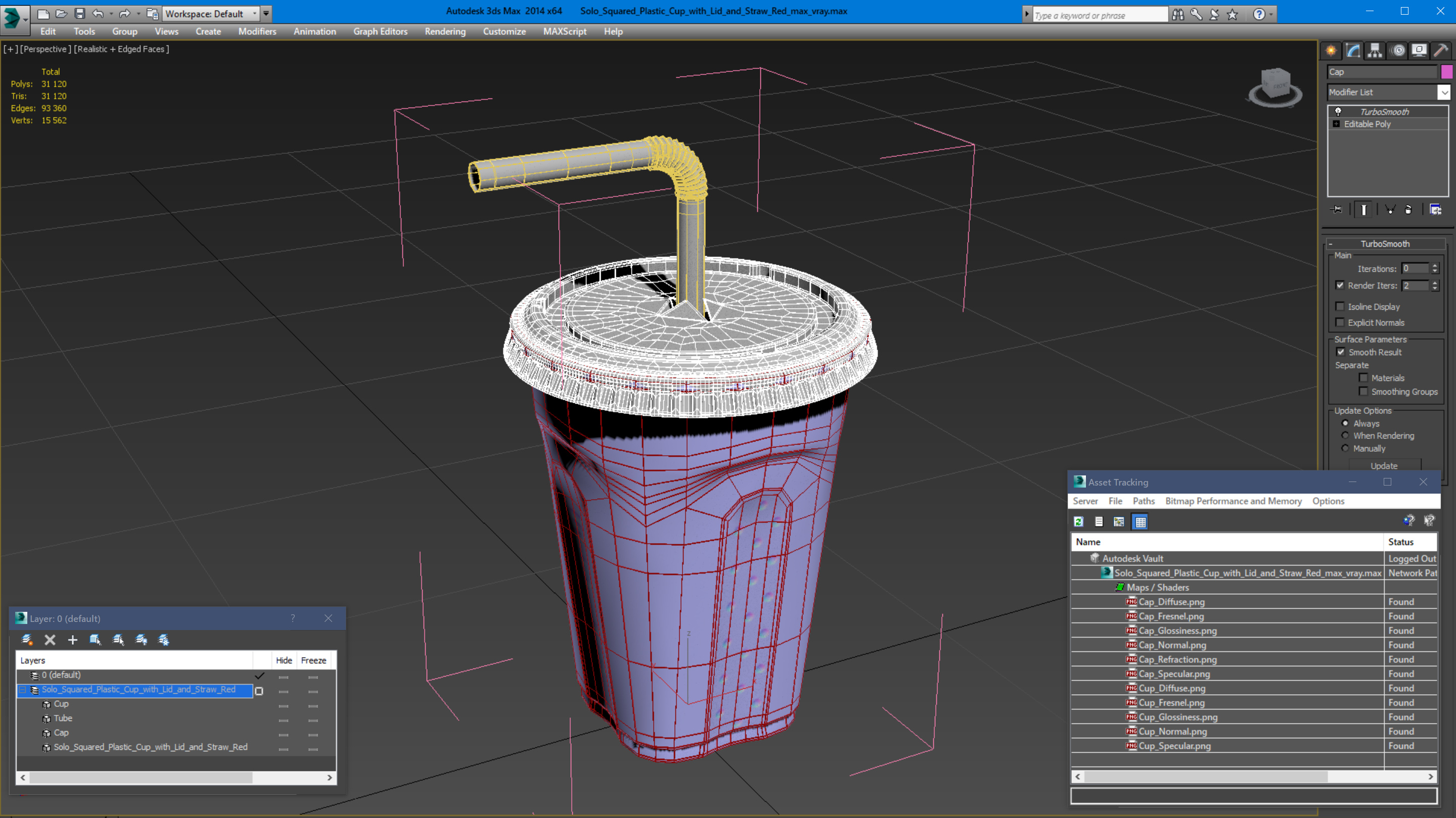Viewport: 1456px width, 818px height.
Task: Enable the Isoline Display checkbox
Action: (1340, 306)
